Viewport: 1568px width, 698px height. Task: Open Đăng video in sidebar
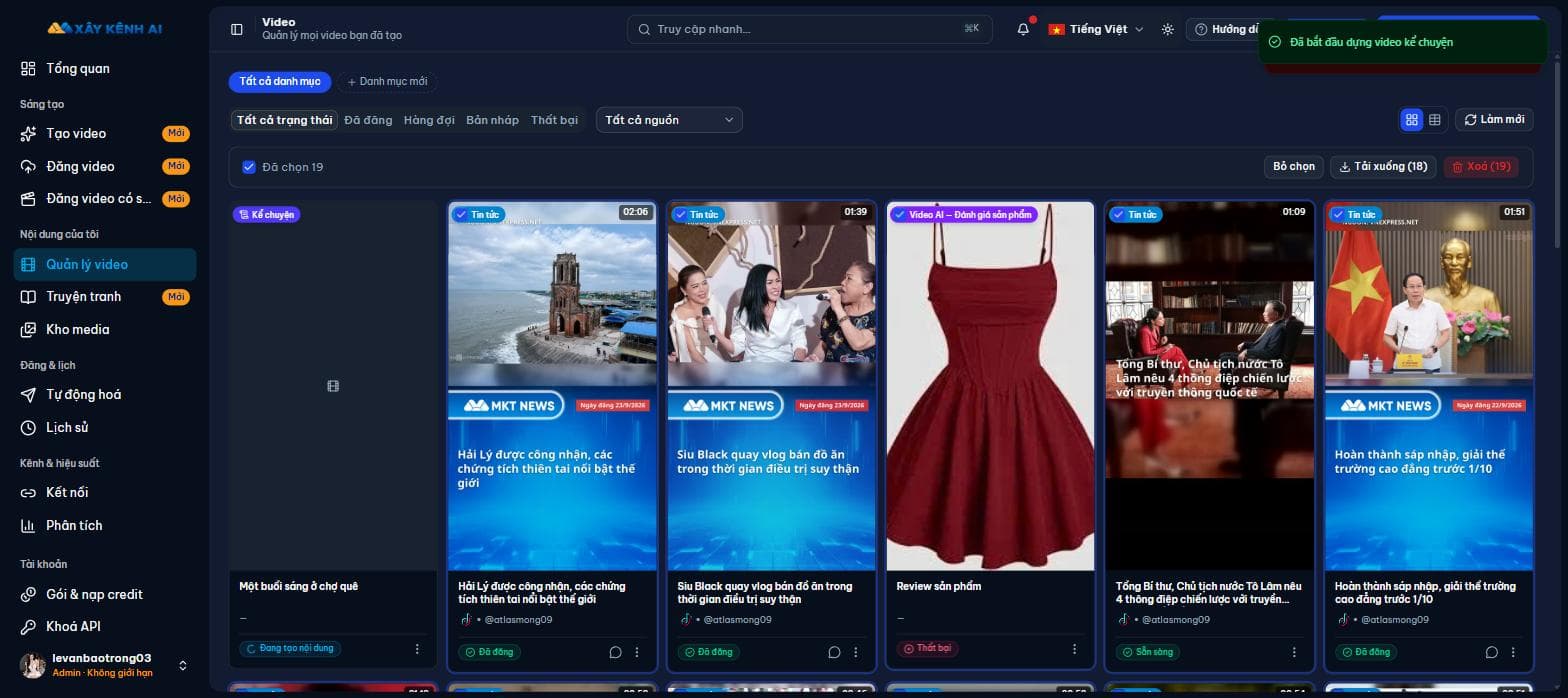(x=104, y=166)
